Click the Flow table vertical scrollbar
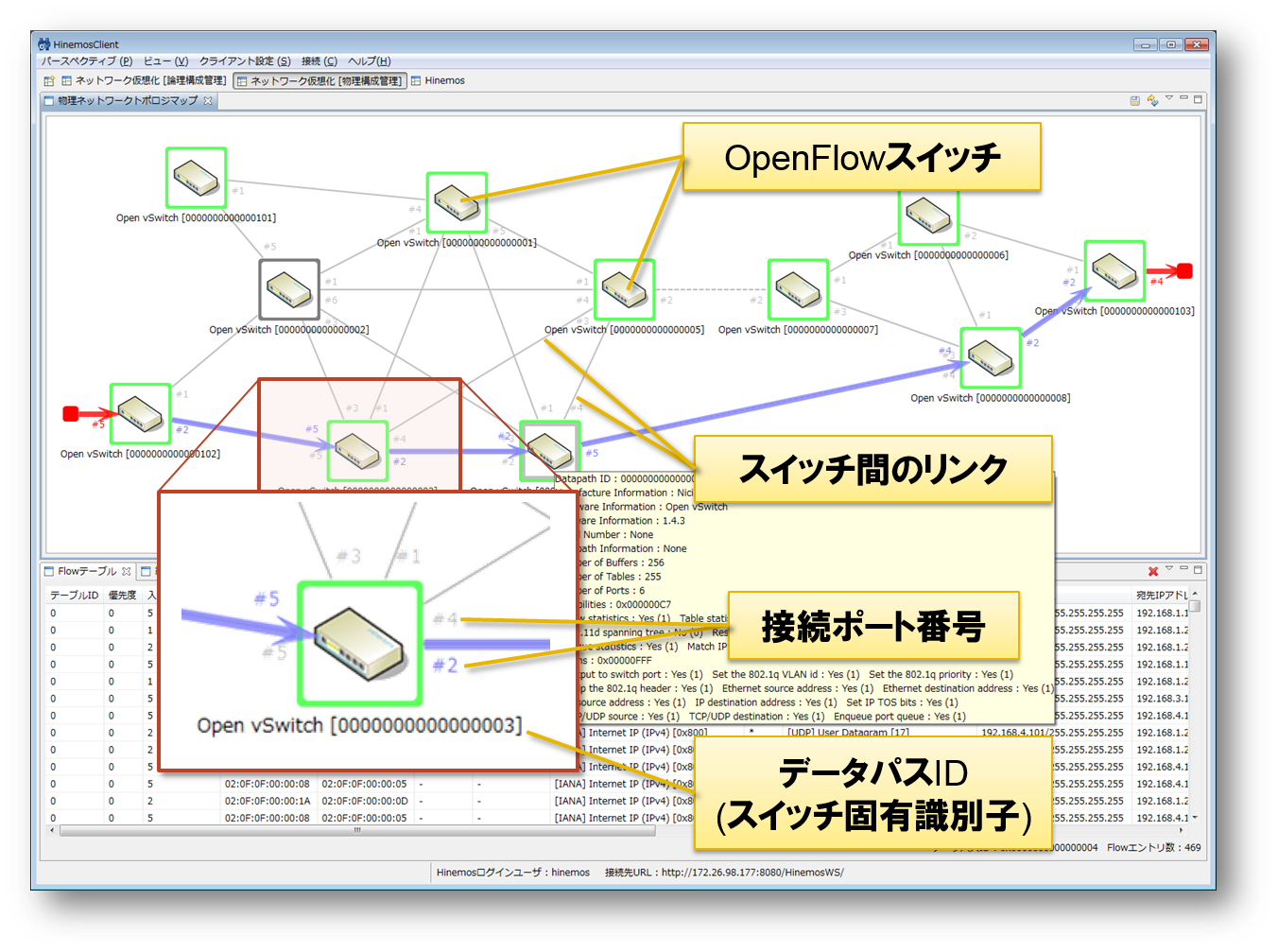Screen dimensions: 1278x952 click(x=1195, y=704)
